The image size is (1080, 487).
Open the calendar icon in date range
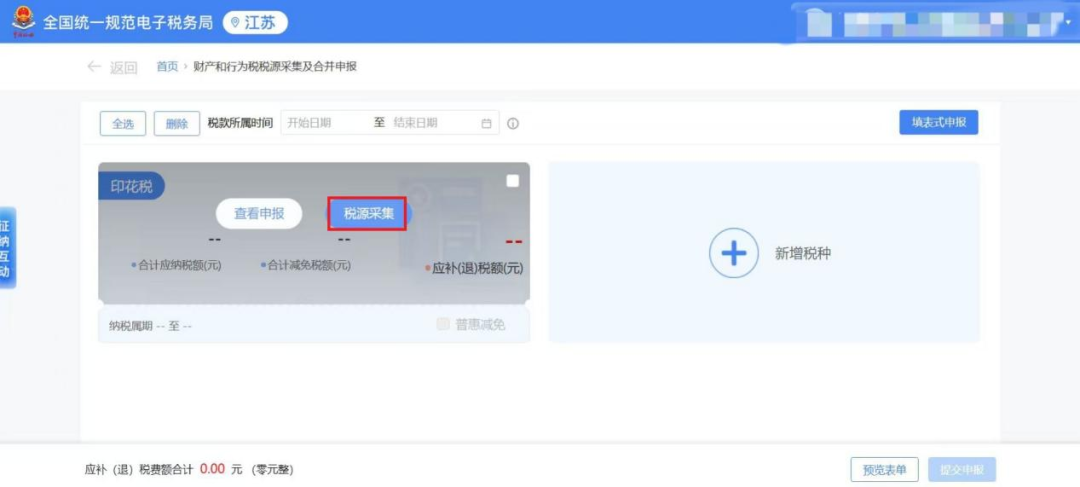(487, 123)
